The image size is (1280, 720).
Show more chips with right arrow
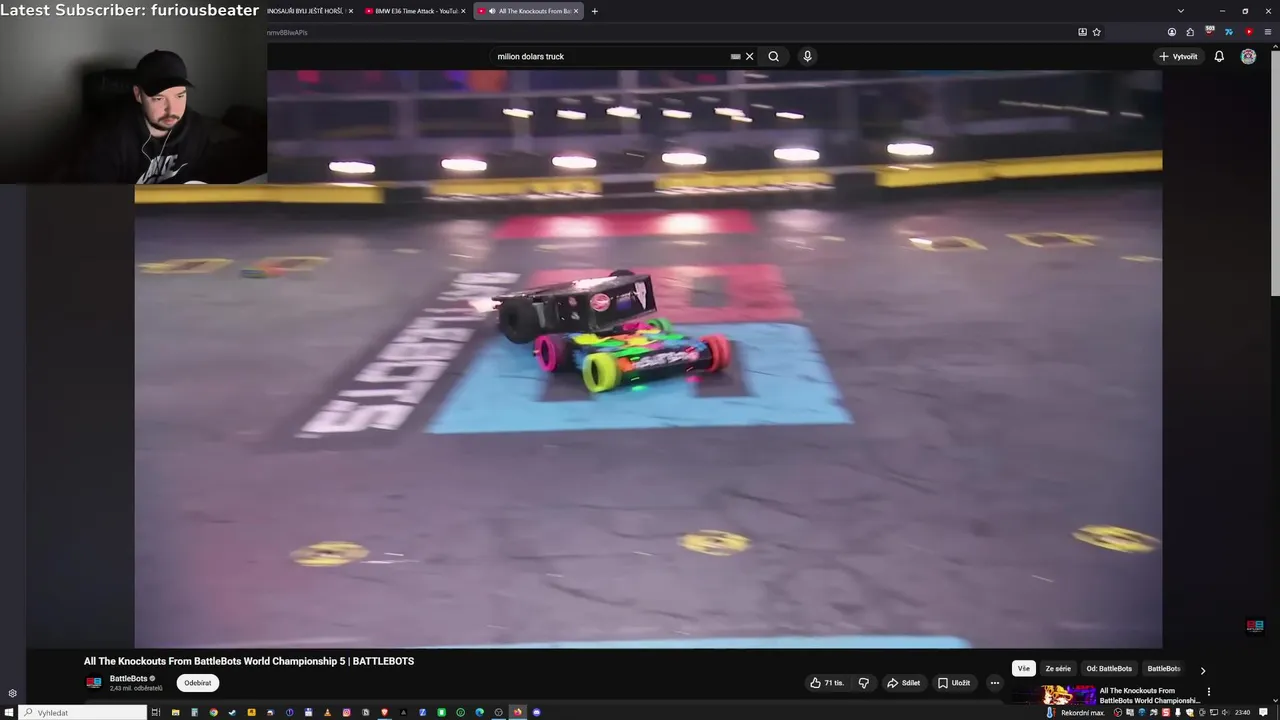coord(1203,671)
